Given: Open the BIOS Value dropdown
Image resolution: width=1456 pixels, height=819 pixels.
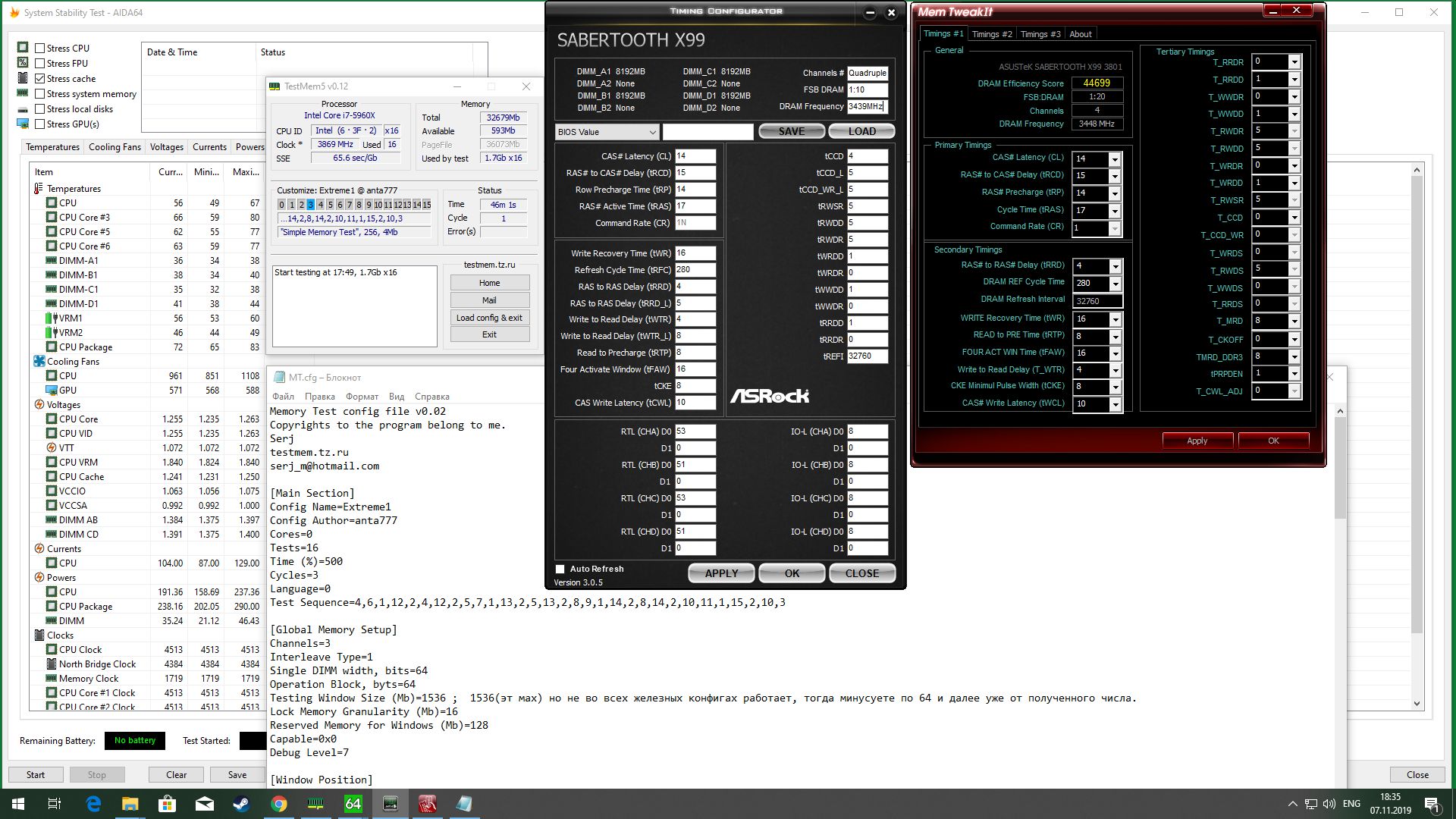Looking at the screenshot, I should point(607,132).
